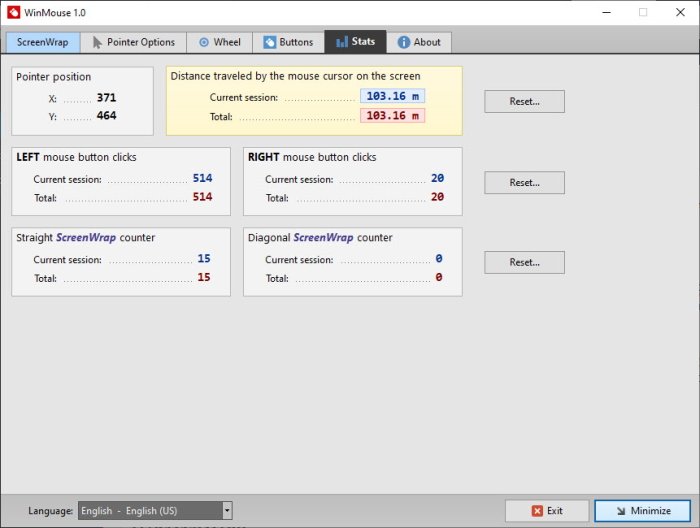Screen dimensions: 700x528
Task: Minimize window using title bar button
Action: pos(606,12)
